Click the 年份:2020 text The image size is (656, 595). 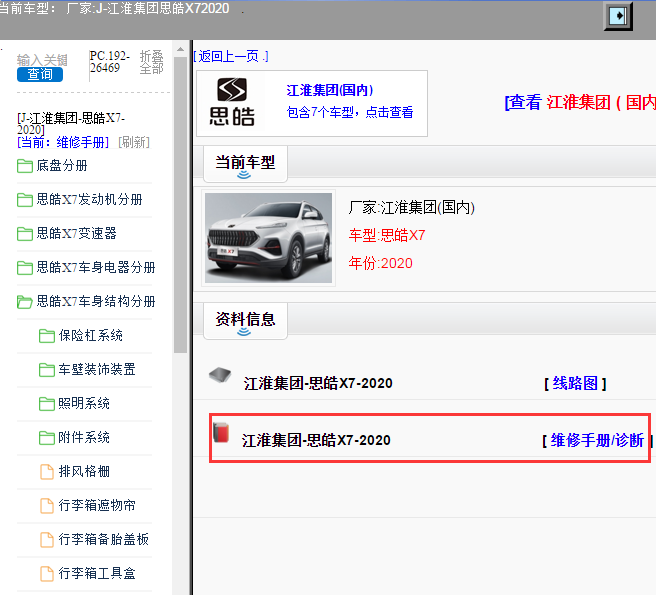tap(380, 263)
